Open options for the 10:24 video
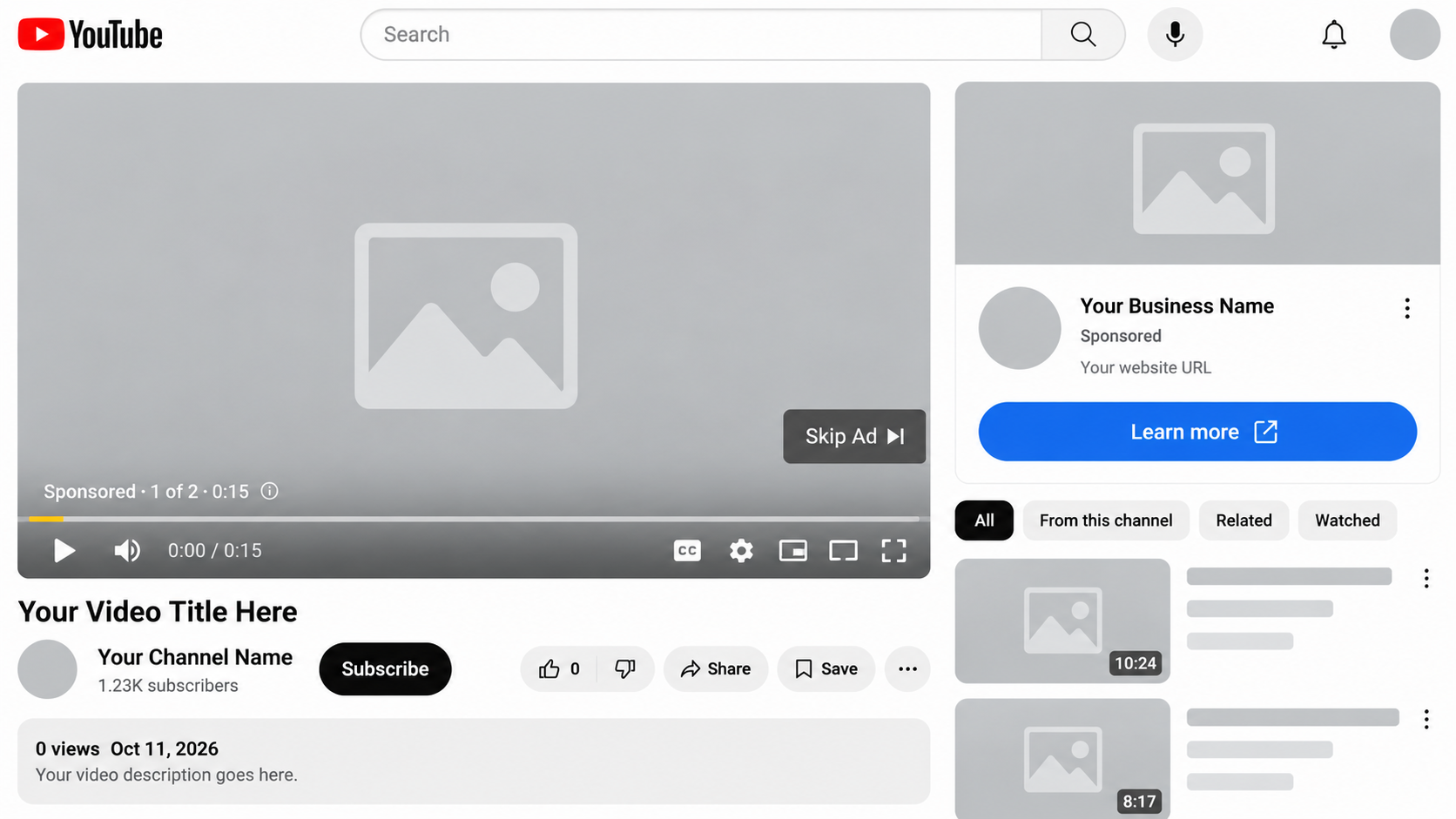This screenshot has height=819, width=1456. [1426, 579]
